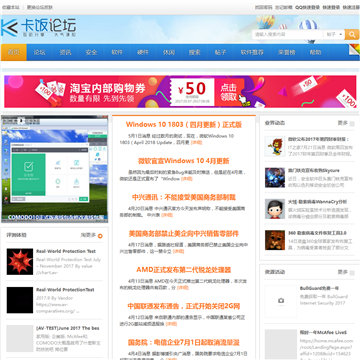Go to the 安全 navigation menu item

[91, 52]
